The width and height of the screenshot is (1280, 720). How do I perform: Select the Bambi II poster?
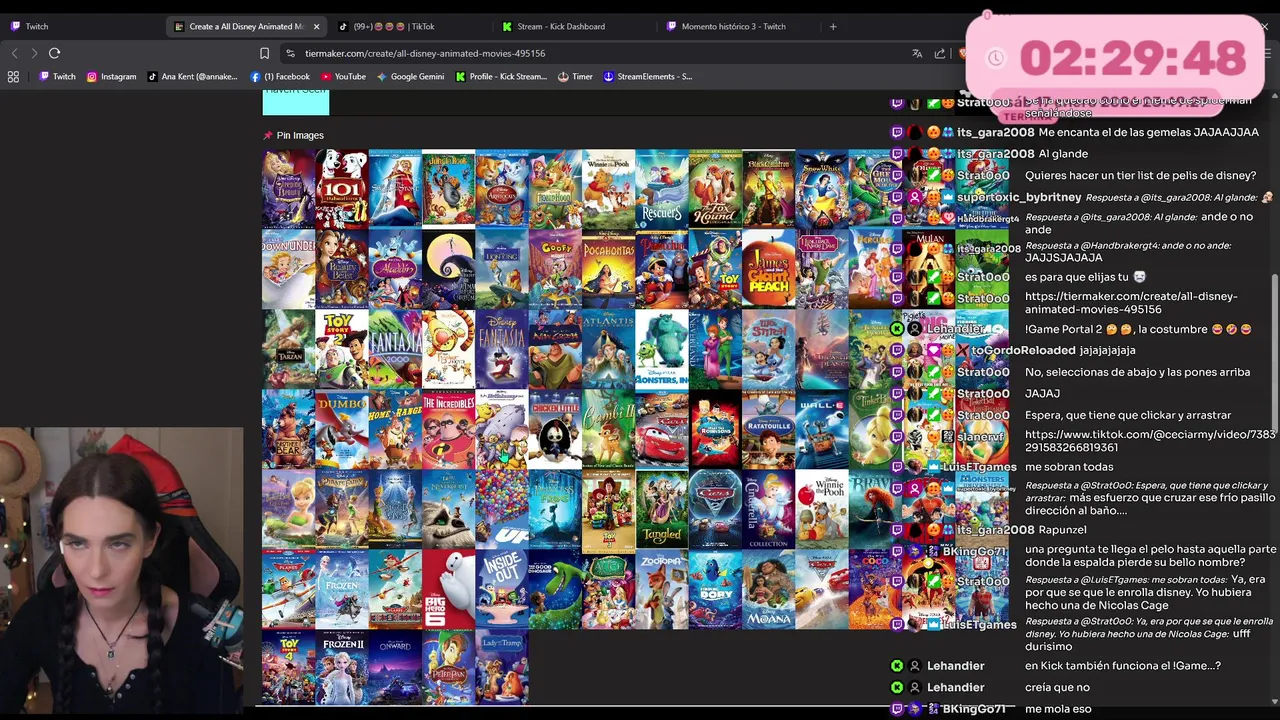(x=608, y=429)
